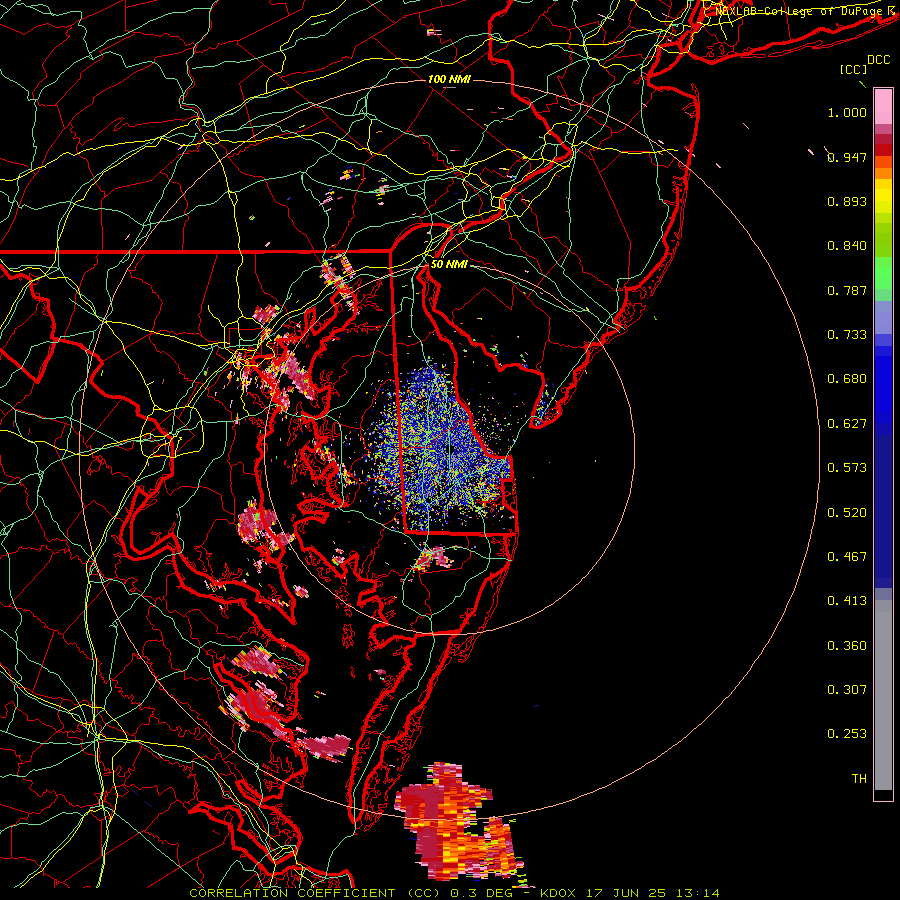900x900 pixels.
Task: Click the 0.733 scale value
Action: pos(847,335)
